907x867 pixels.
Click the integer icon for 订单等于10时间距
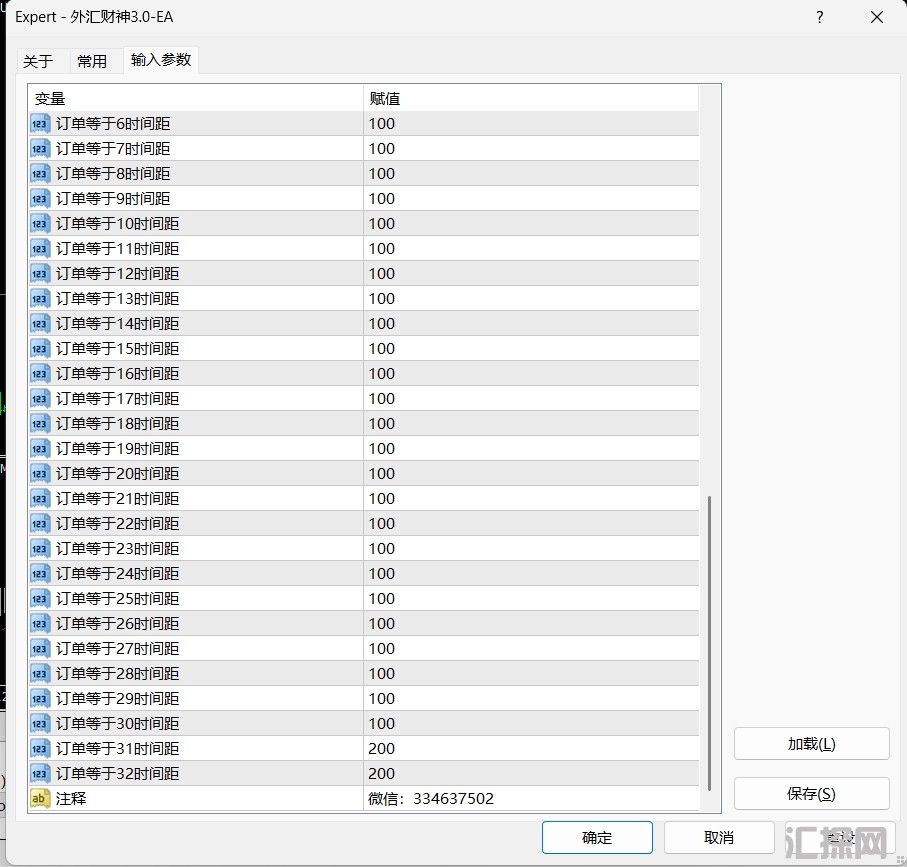(40, 224)
